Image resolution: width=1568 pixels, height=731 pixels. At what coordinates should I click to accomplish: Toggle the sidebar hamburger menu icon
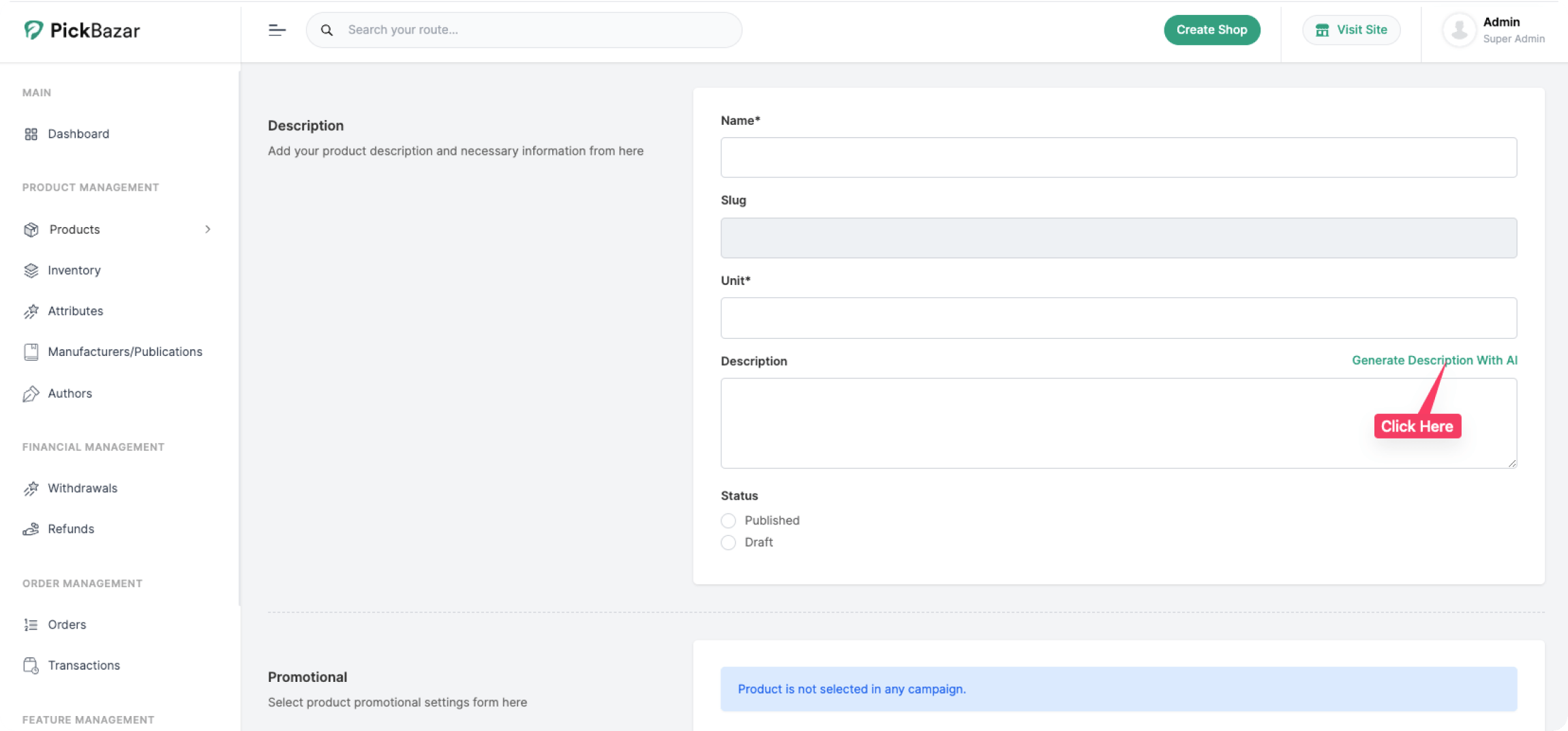(x=277, y=30)
